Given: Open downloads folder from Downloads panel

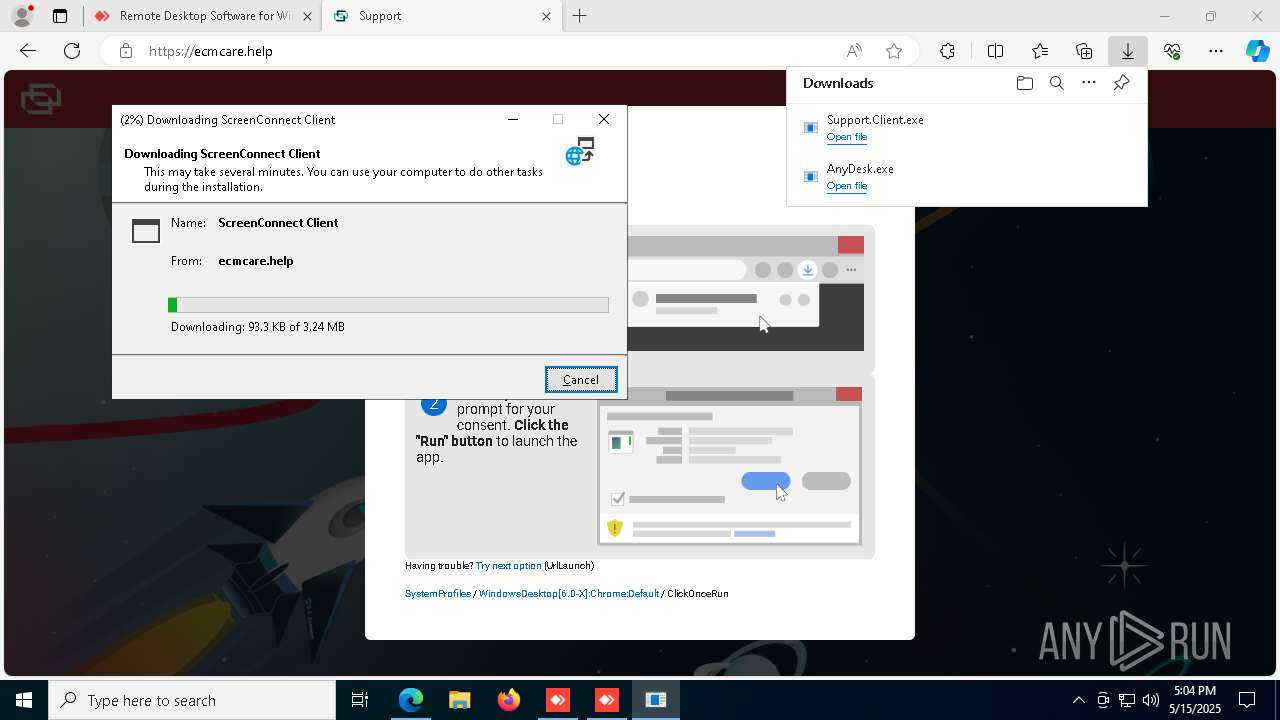Looking at the screenshot, I should [1024, 83].
